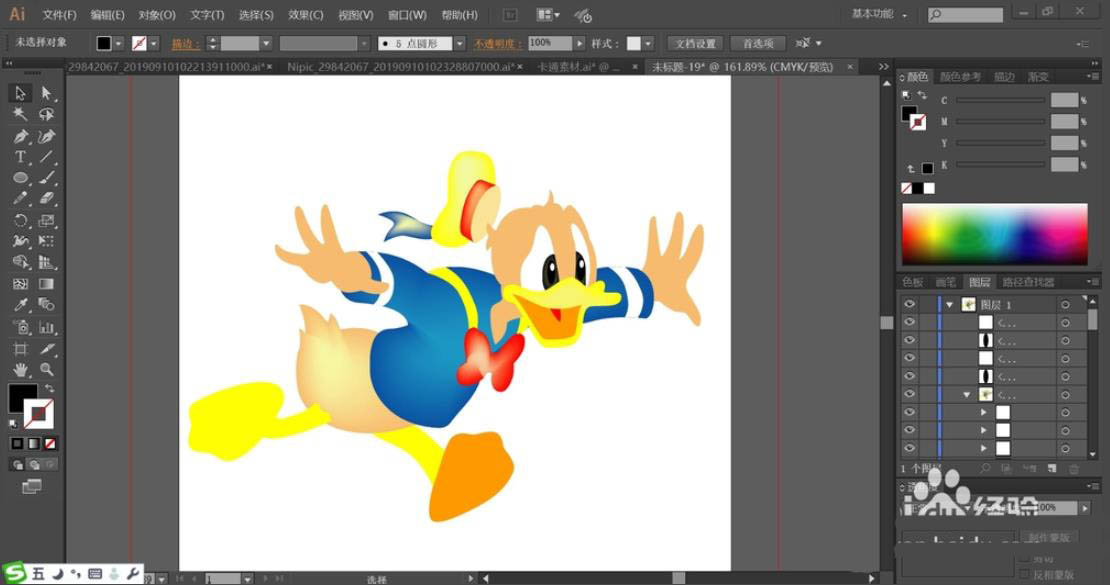Open the 效果(C) menu

[306, 15]
